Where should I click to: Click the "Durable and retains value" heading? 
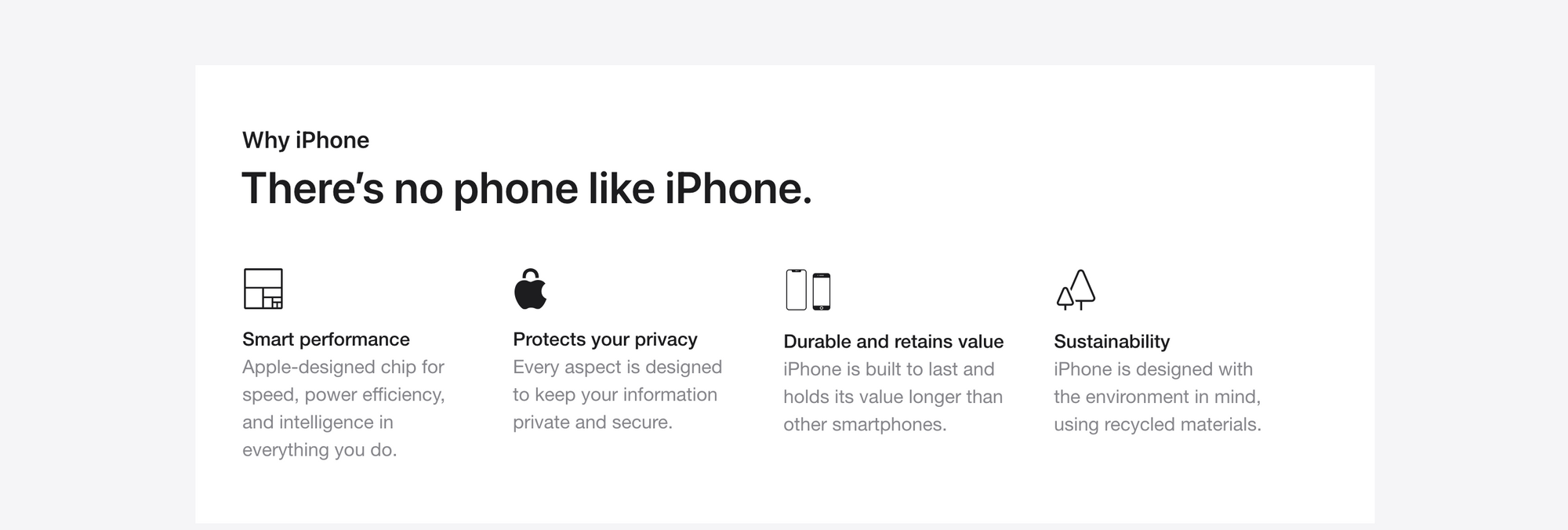click(x=893, y=342)
